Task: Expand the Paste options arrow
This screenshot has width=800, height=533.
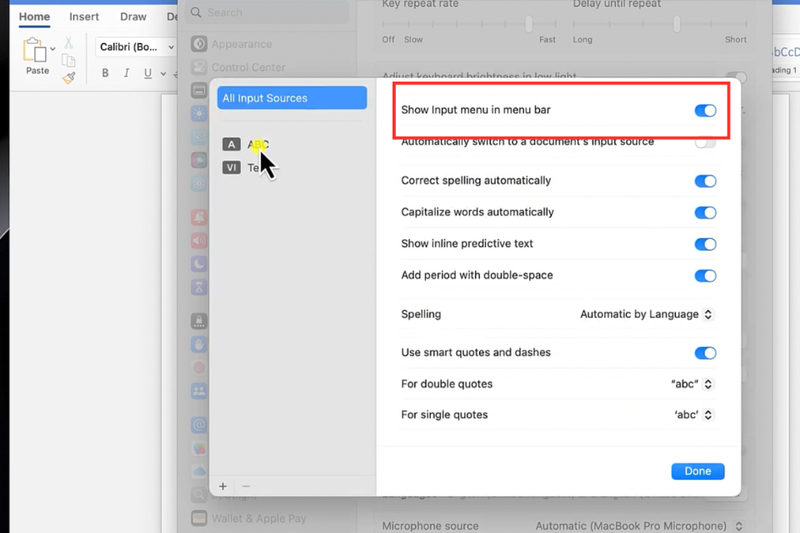Action: [x=53, y=49]
